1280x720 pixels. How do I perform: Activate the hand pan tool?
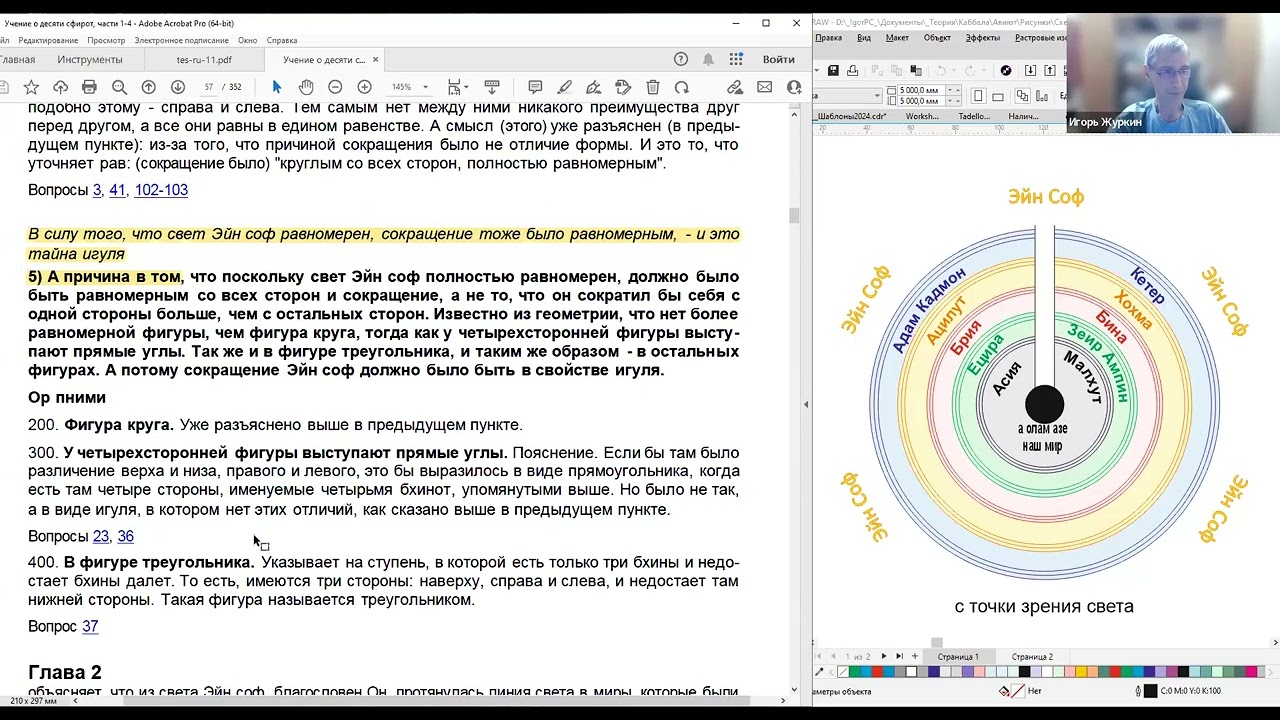tap(306, 87)
